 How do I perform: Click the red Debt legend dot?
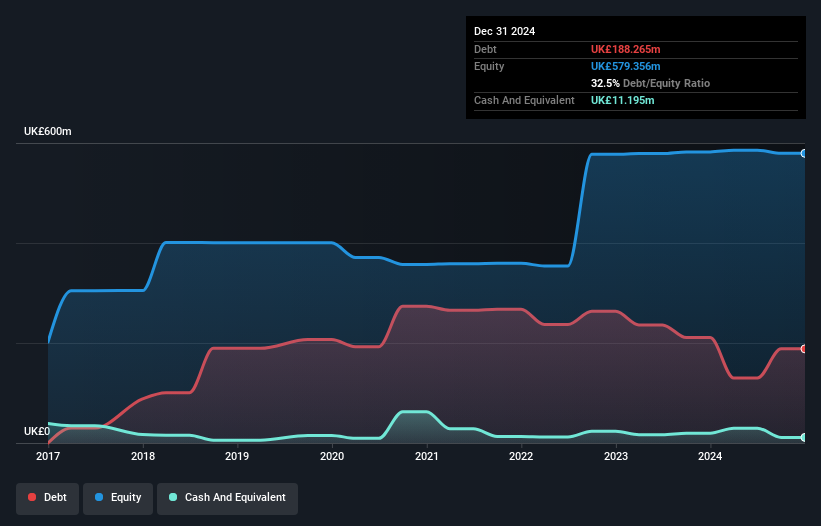pos(32,497)
